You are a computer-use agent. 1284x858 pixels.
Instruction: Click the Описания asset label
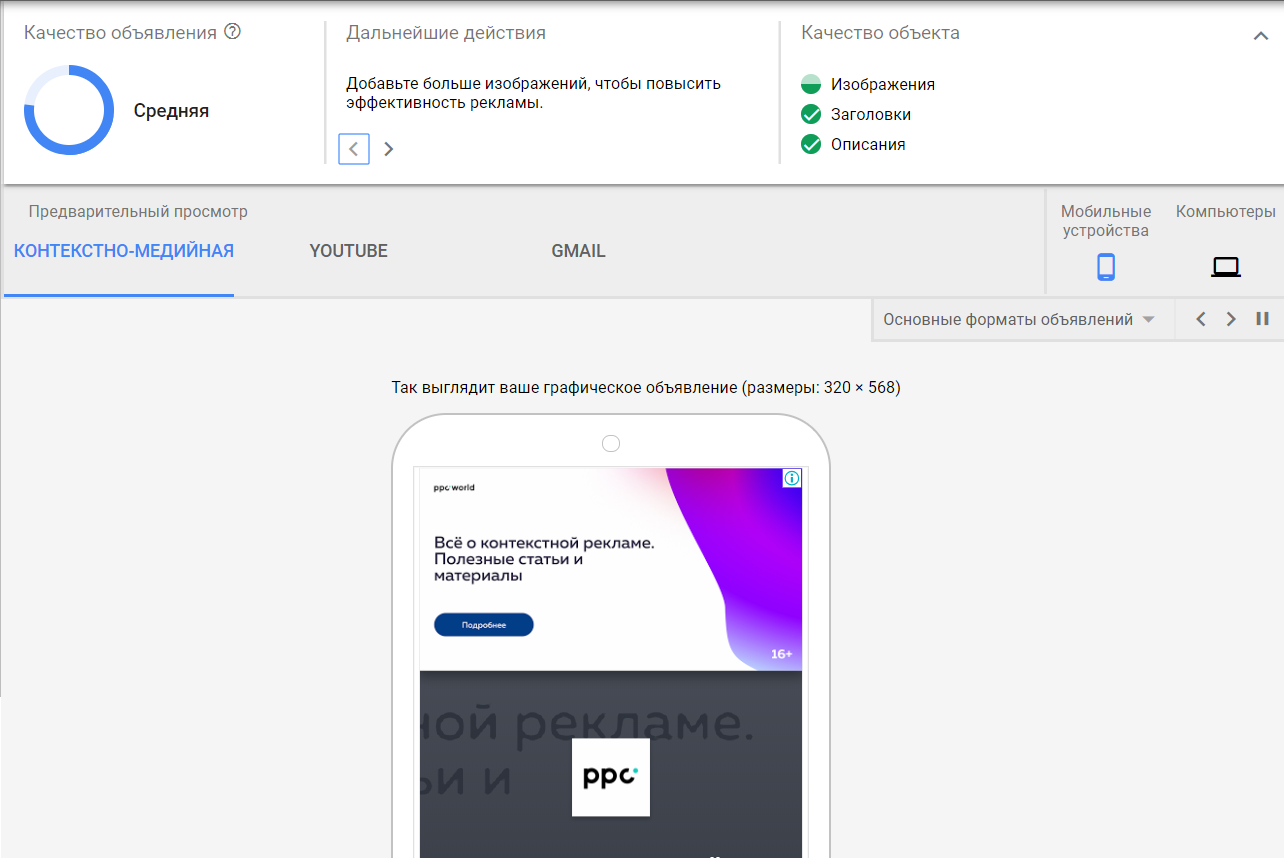[868, 145]
